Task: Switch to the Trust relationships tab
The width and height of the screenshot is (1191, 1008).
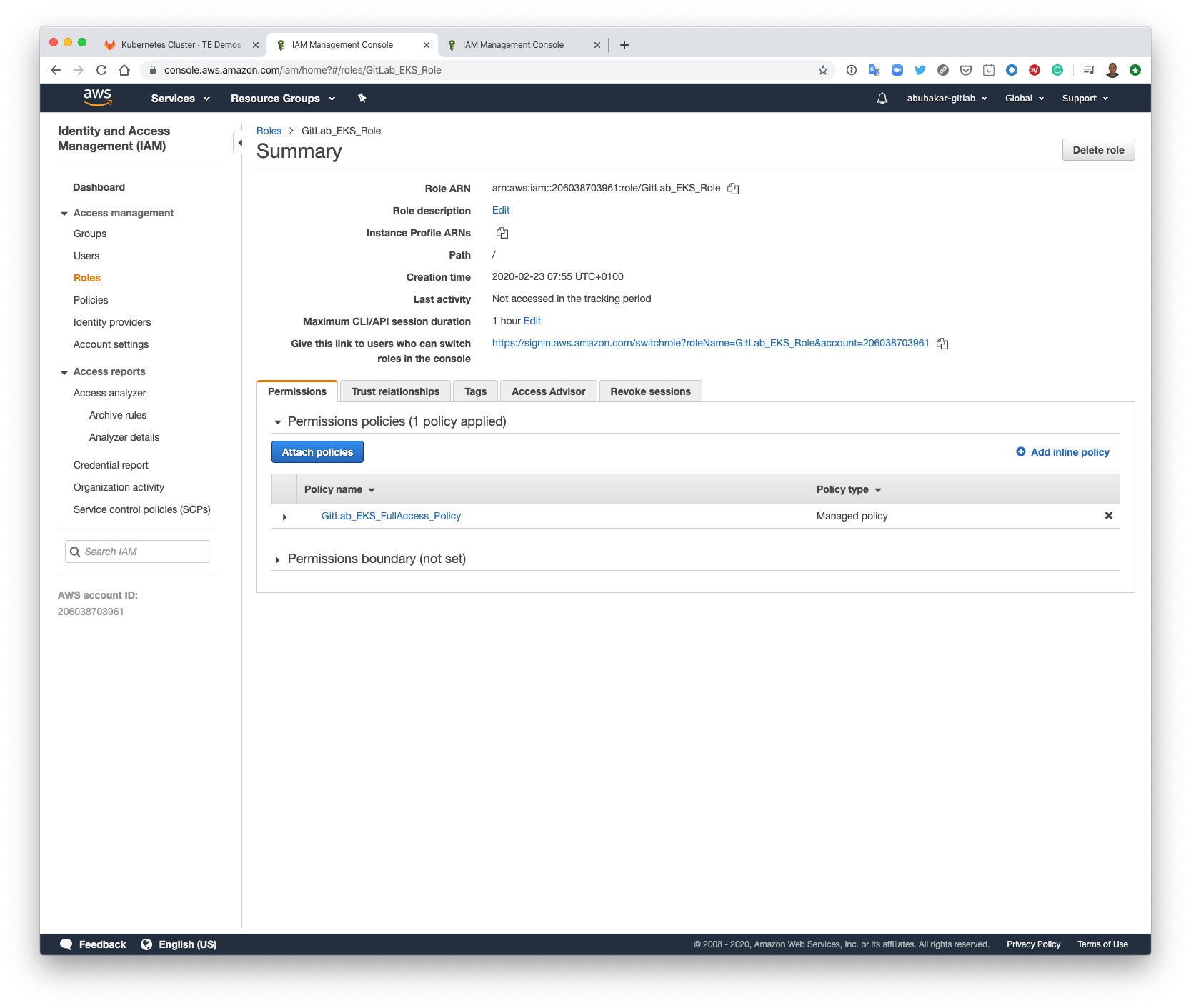Action: [x=395, y=391]
